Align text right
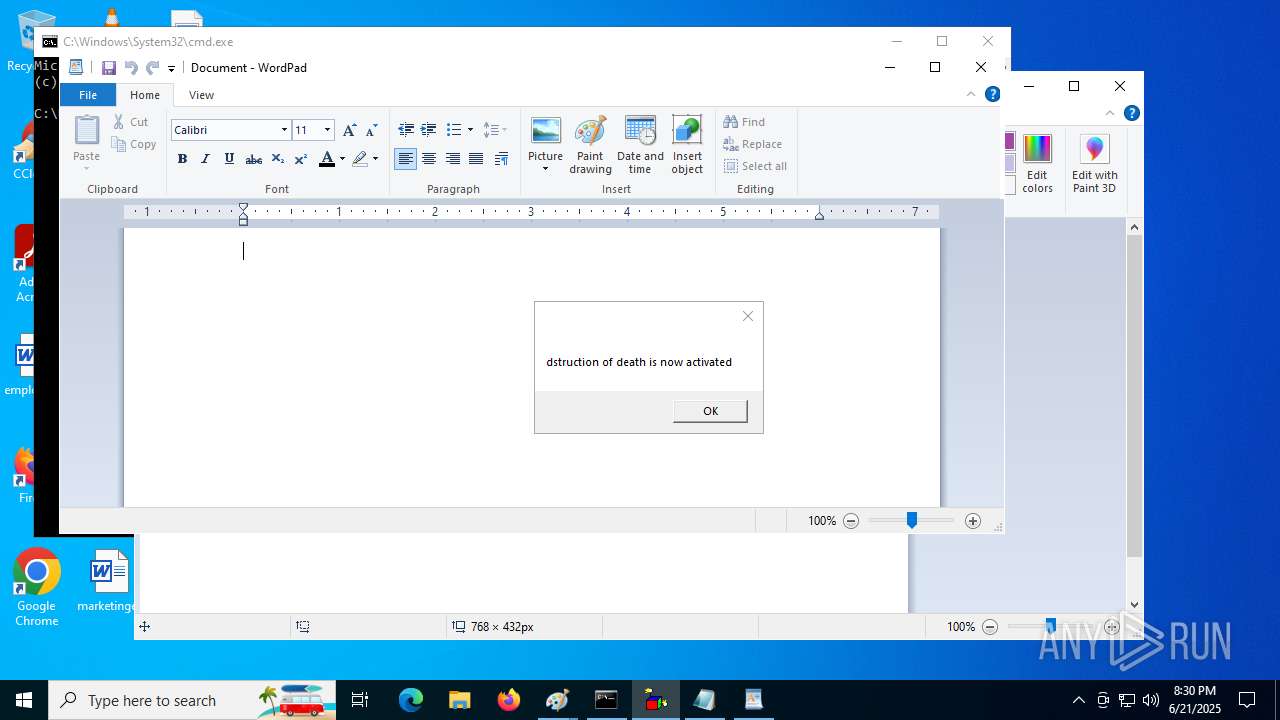This screenshot has width=1280, height=720. click(453, 159)
